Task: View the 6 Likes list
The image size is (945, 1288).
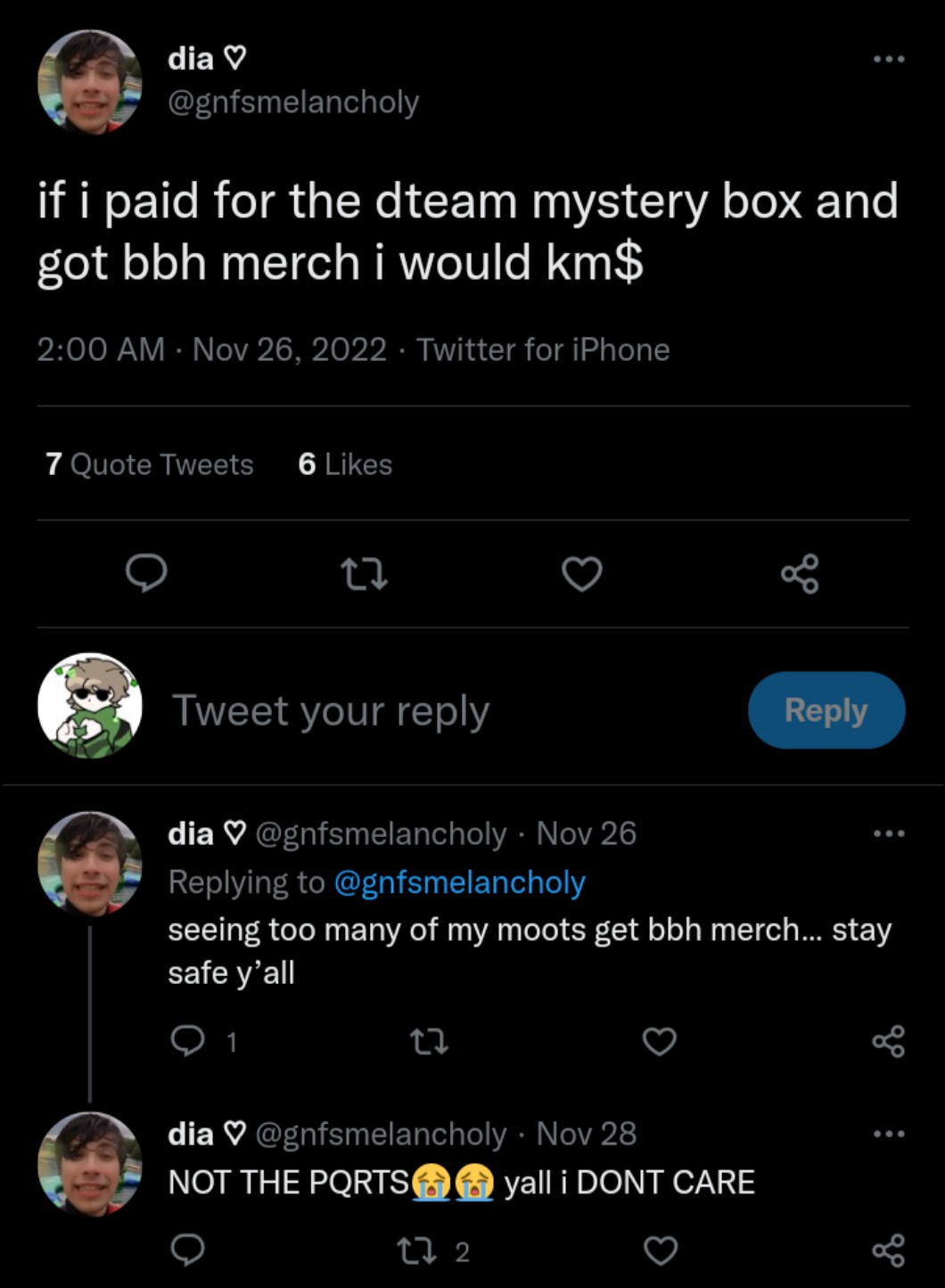Action: [x=345, y=464]
